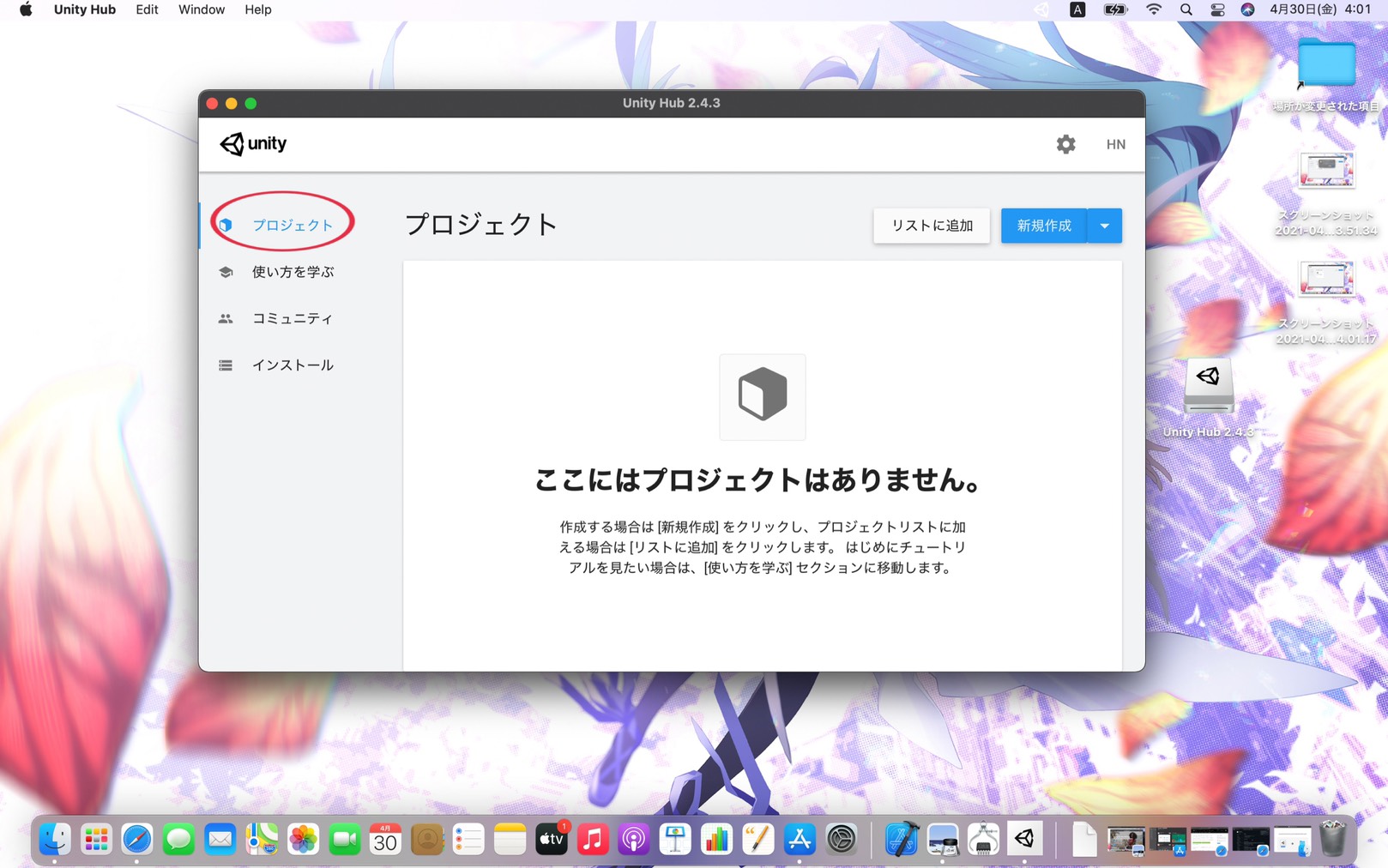The image size is (1388, 868).
Task: Switch to the インストール section
Action: [292, 365]
